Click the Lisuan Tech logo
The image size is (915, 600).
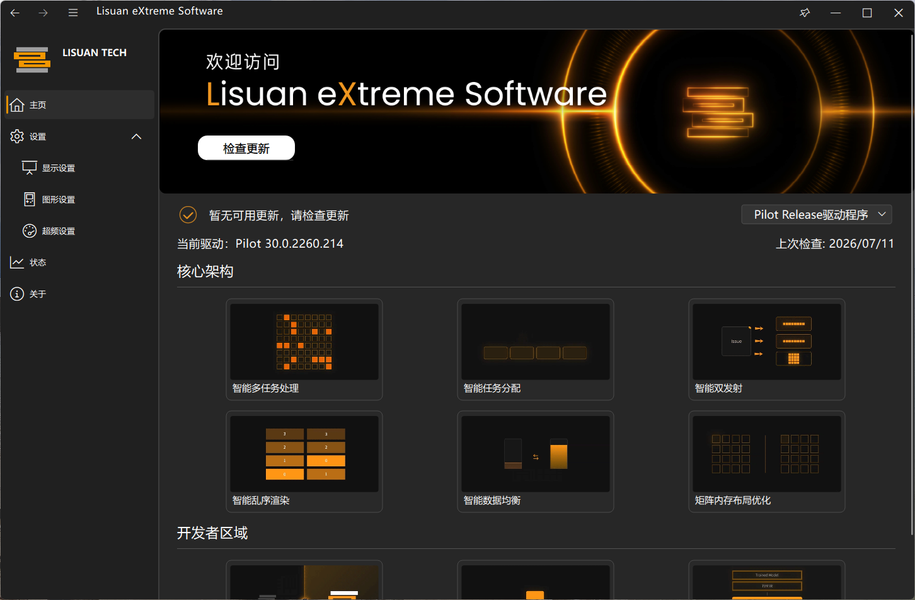click(32, 60)
